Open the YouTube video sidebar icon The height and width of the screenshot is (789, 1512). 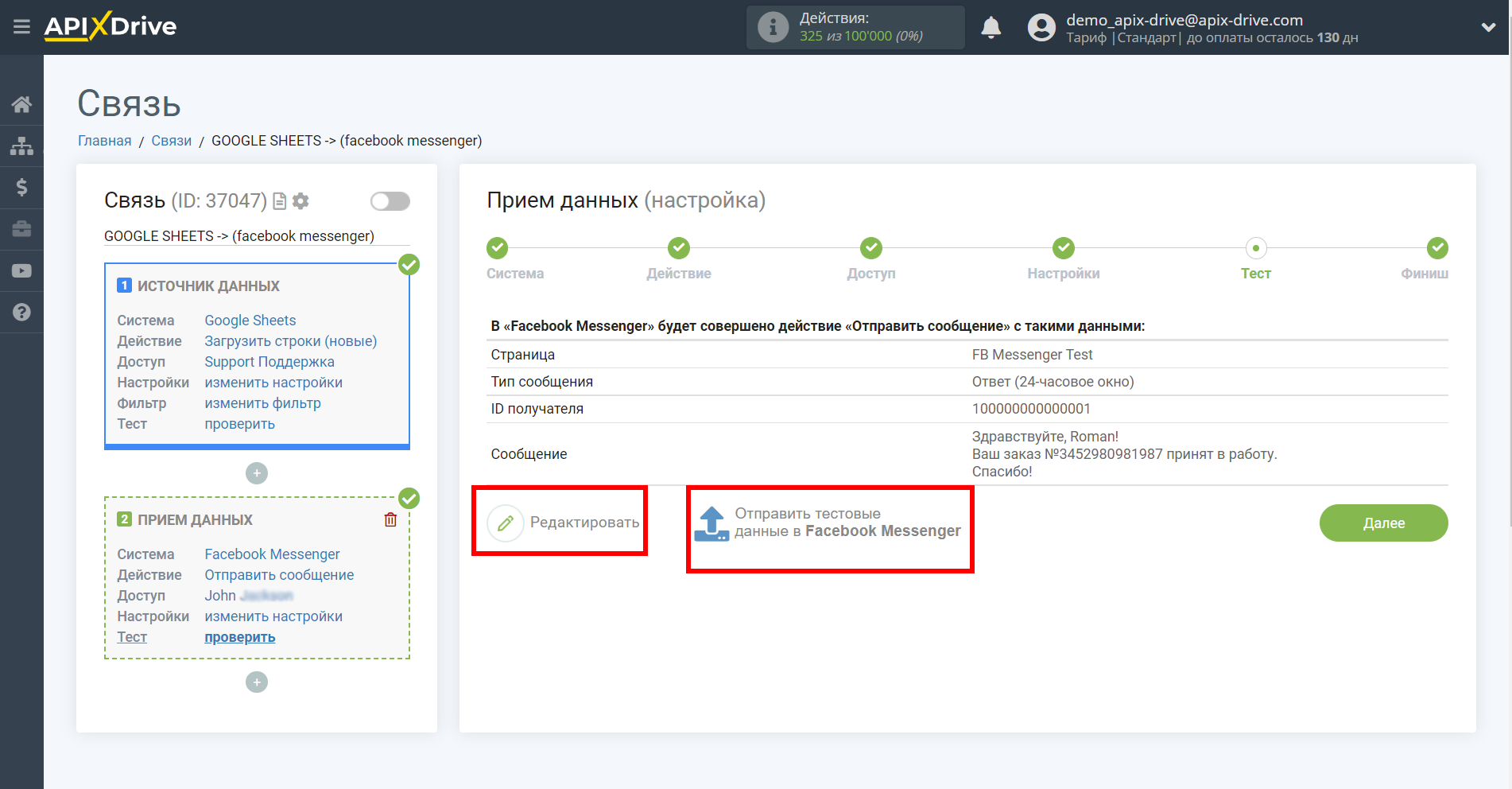click(x=21, y=270)
